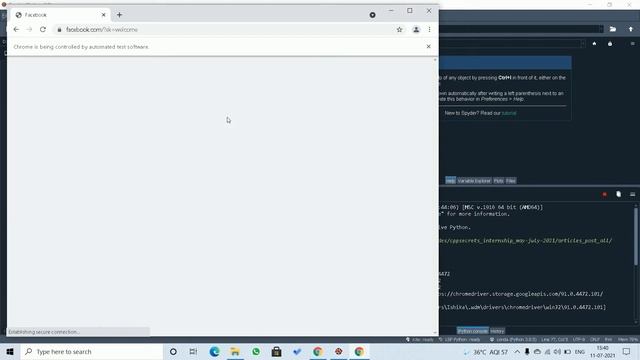Dismiss the automated test software notice

(428, 47)
